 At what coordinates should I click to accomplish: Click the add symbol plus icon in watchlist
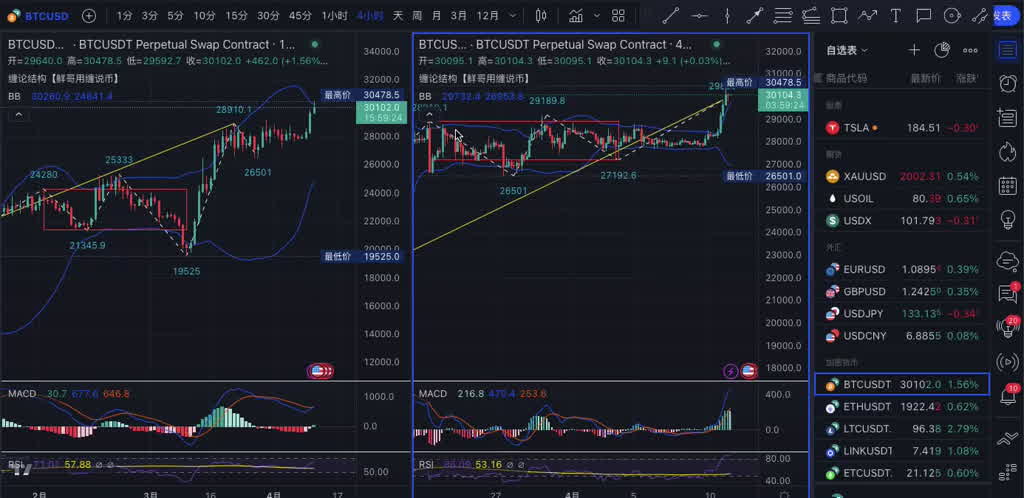coord(914,50)
